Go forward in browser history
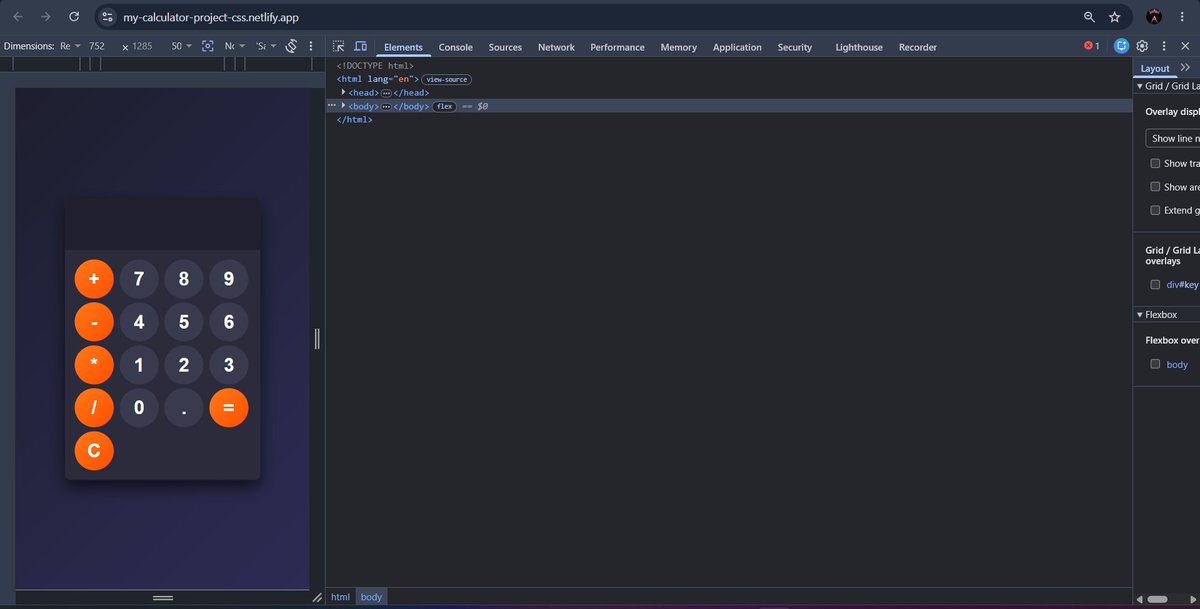 (x=46, y=17)
